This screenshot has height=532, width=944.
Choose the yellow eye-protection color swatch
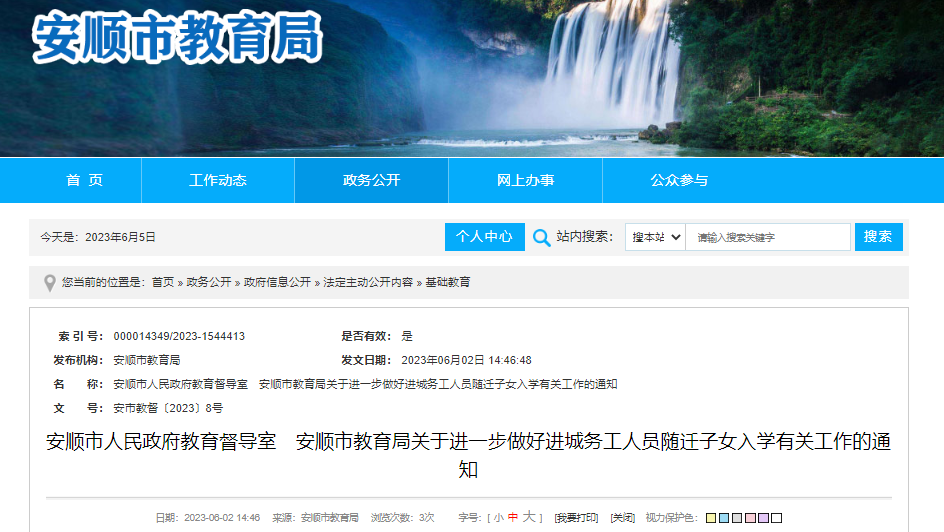point(711,518)
